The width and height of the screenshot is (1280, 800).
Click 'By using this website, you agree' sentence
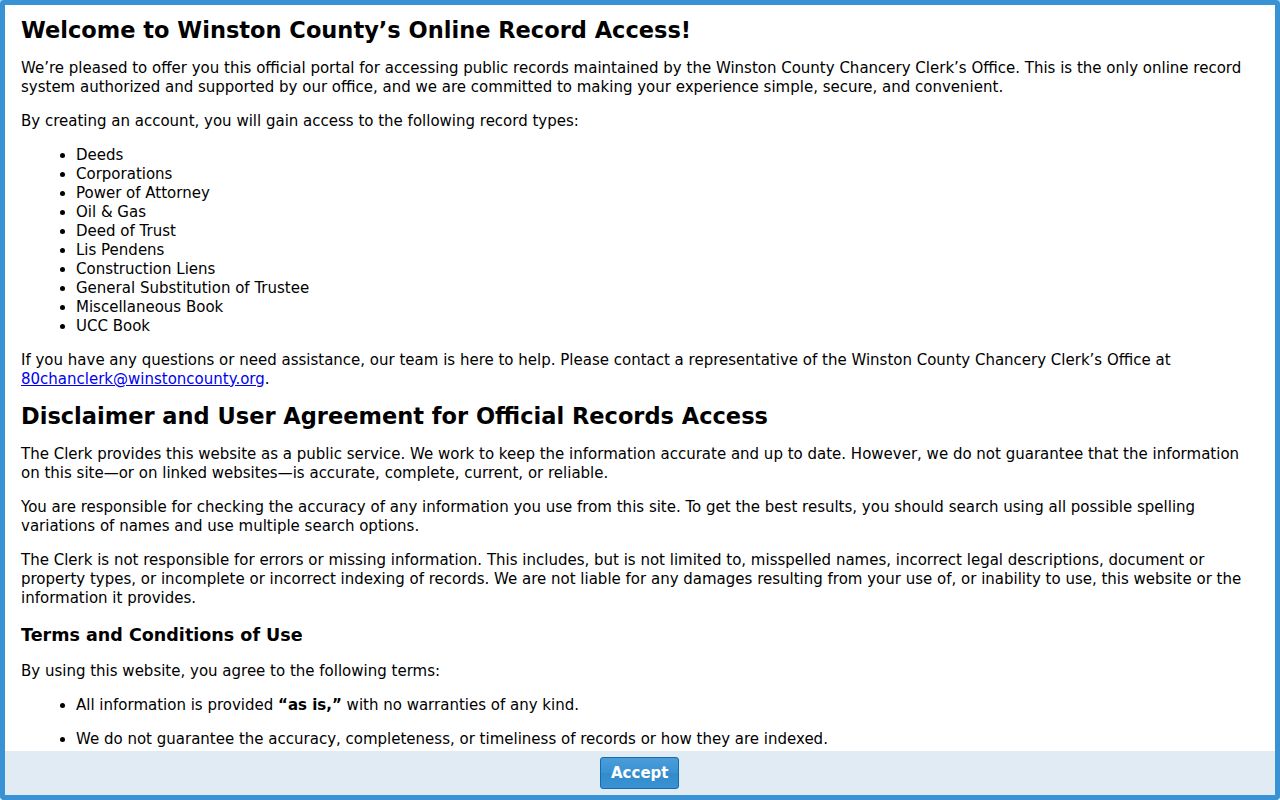(230, 670)
